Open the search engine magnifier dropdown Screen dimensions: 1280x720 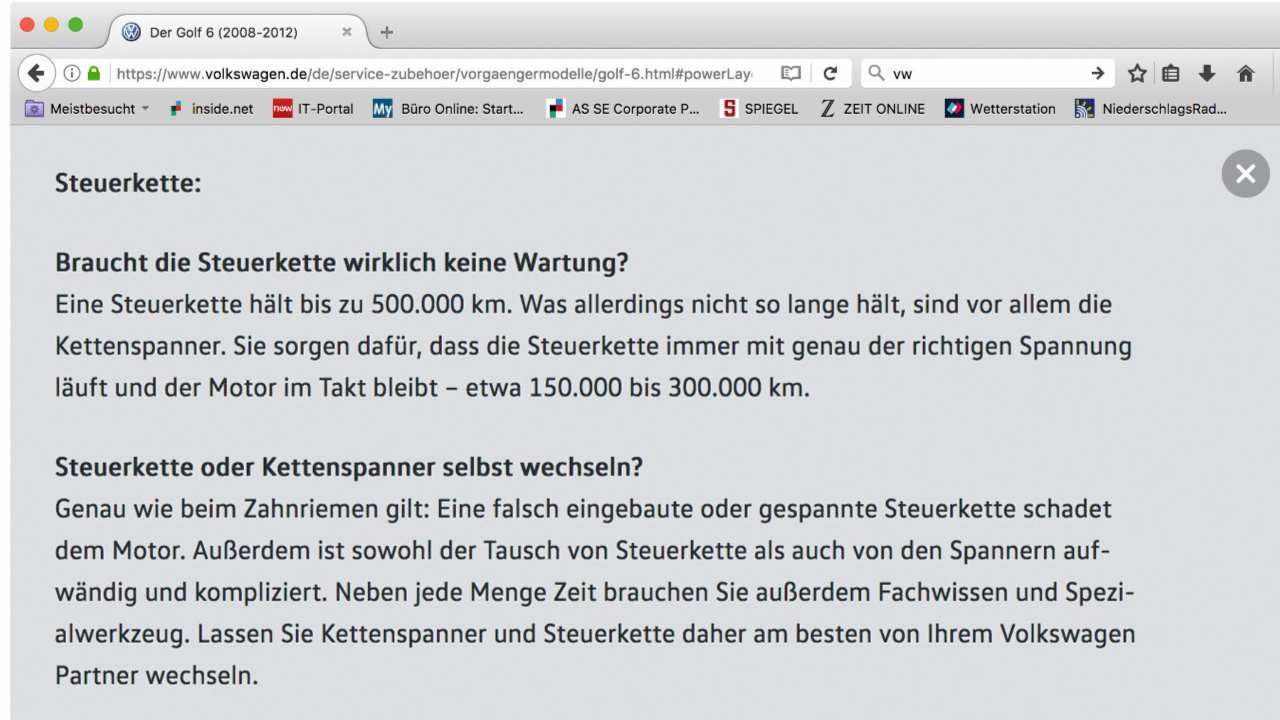point(876,73)
